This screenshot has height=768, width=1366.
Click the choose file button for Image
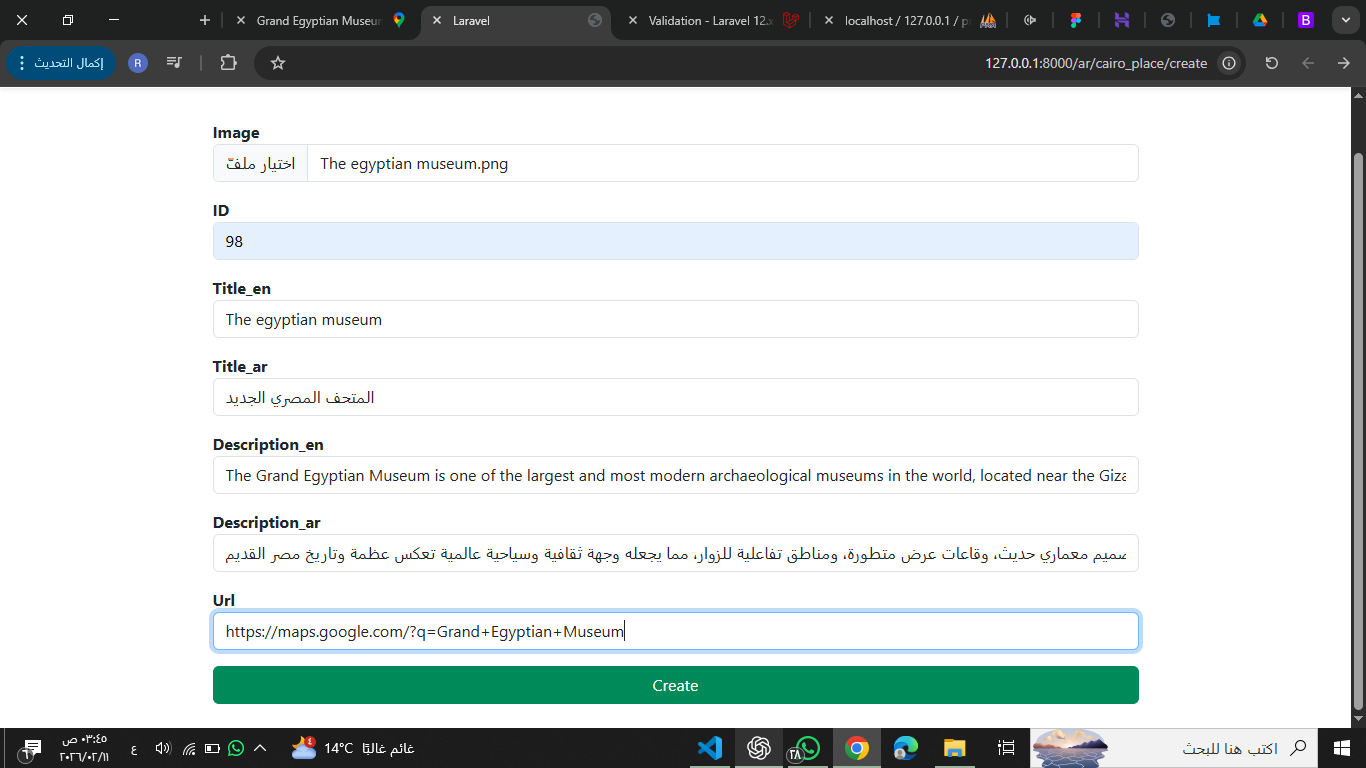(x=261, y=164)
